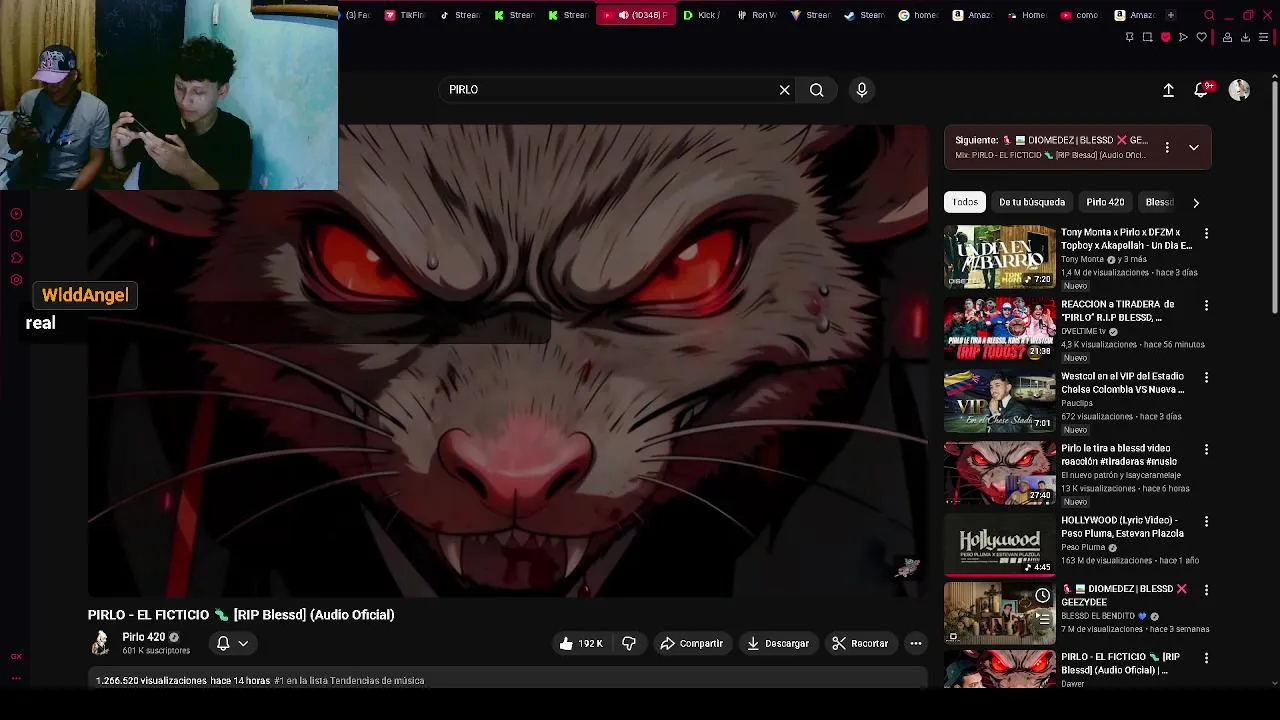Open the upload video icon
This screenshot has height=720, width=1280.
point(1168,90)
